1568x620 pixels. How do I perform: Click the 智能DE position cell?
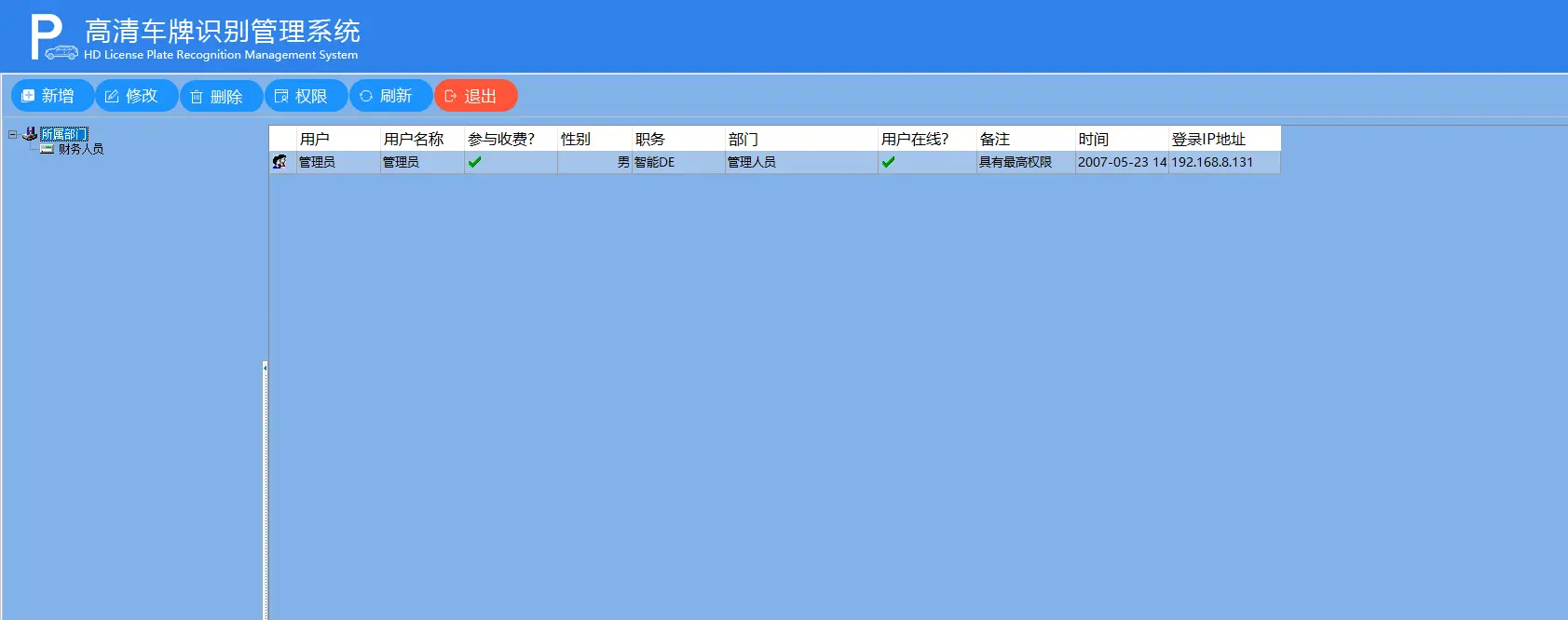pyautogui.click(x=679, y=162)
